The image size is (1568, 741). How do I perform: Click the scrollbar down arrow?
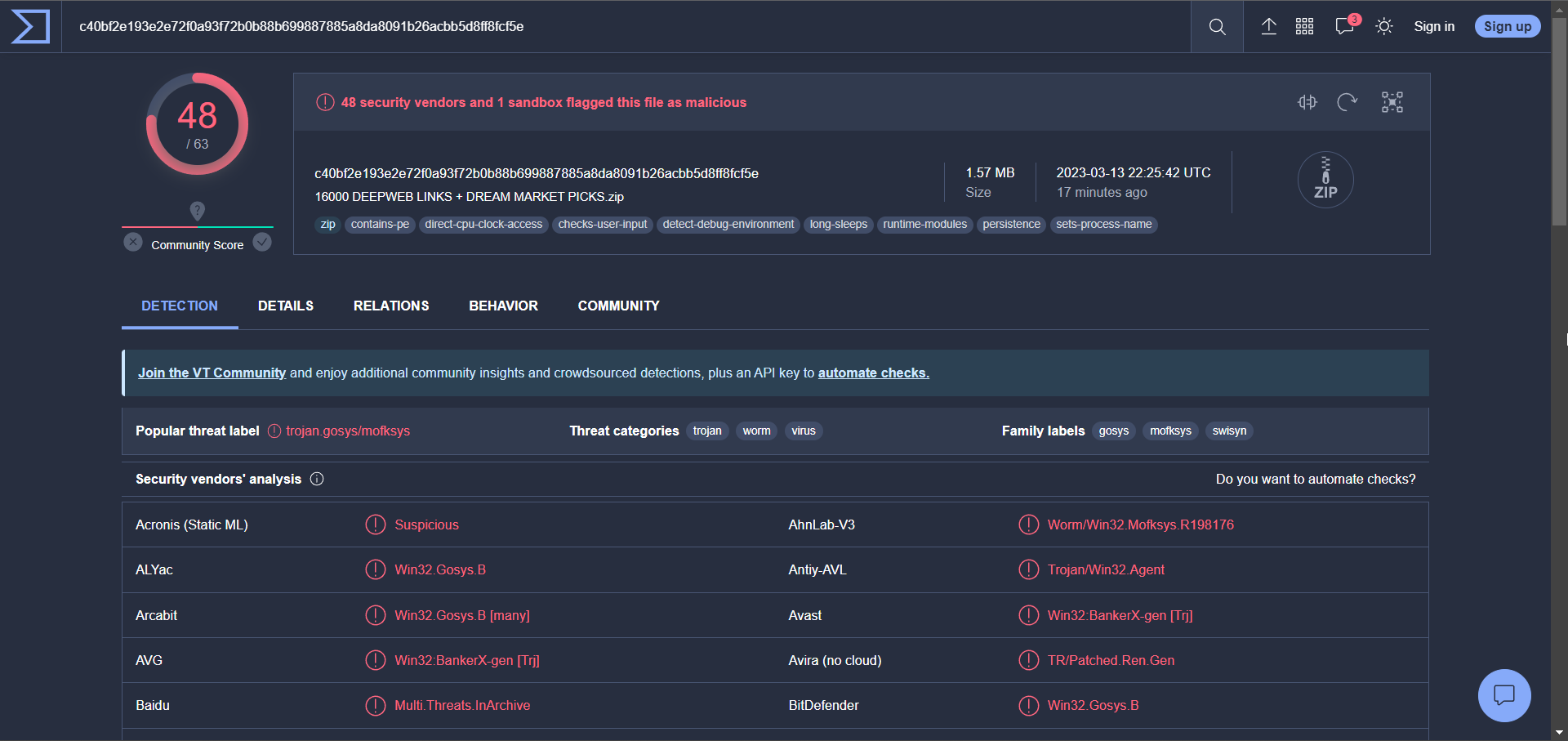(1559, 732)
